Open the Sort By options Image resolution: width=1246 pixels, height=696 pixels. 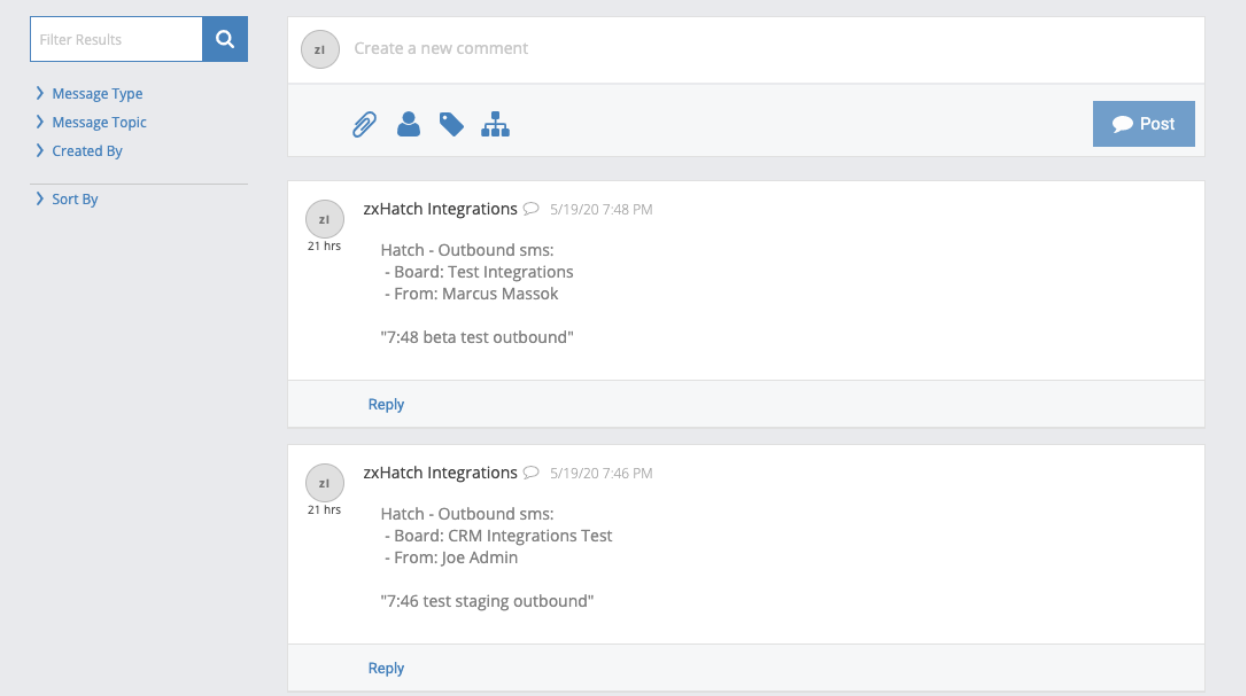[x=74, y=198]
